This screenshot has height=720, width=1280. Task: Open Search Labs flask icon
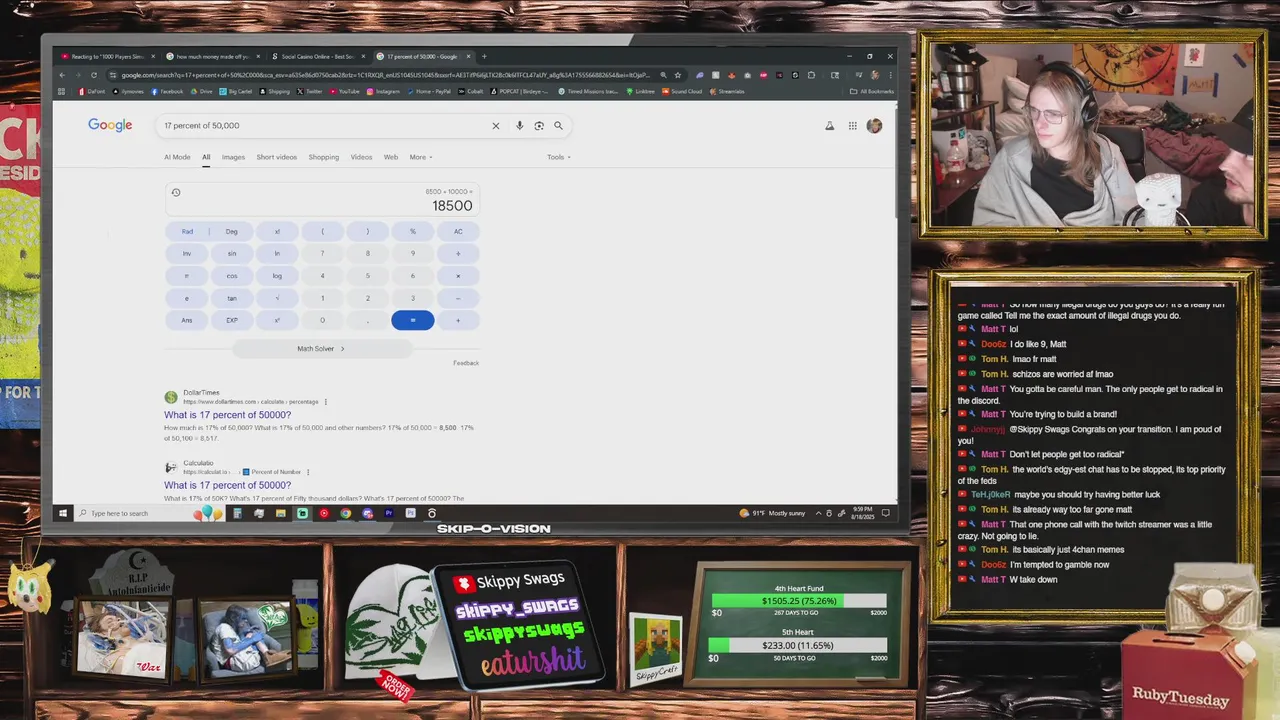829,126
